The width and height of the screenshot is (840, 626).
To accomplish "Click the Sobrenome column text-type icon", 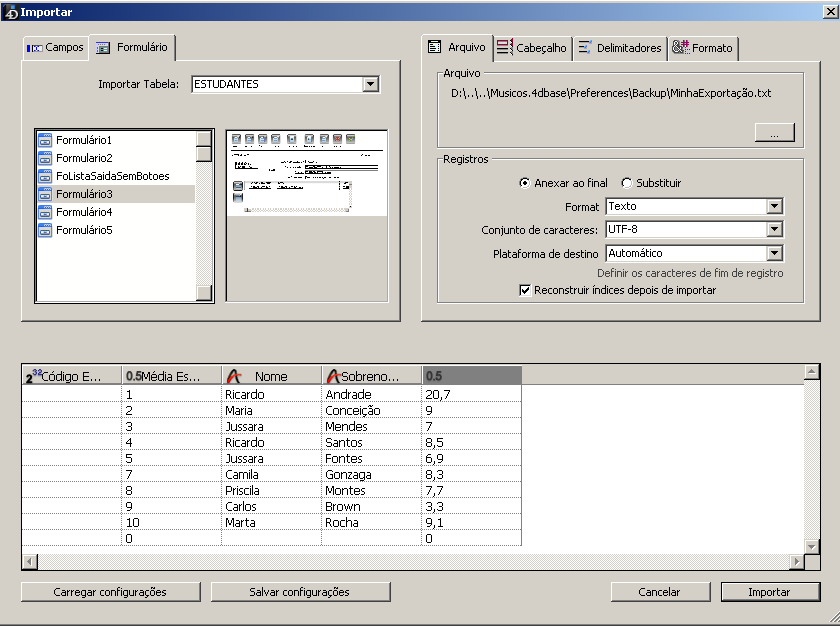I will pyautogui.click(x=333, y=376).
